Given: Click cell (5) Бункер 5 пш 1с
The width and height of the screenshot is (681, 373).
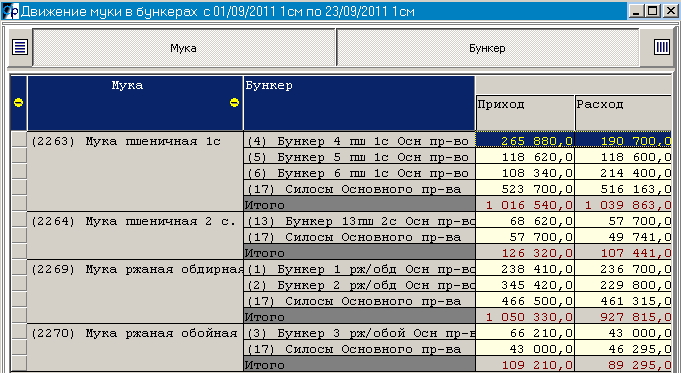Looking at the screenshot, I should point(359,156).
